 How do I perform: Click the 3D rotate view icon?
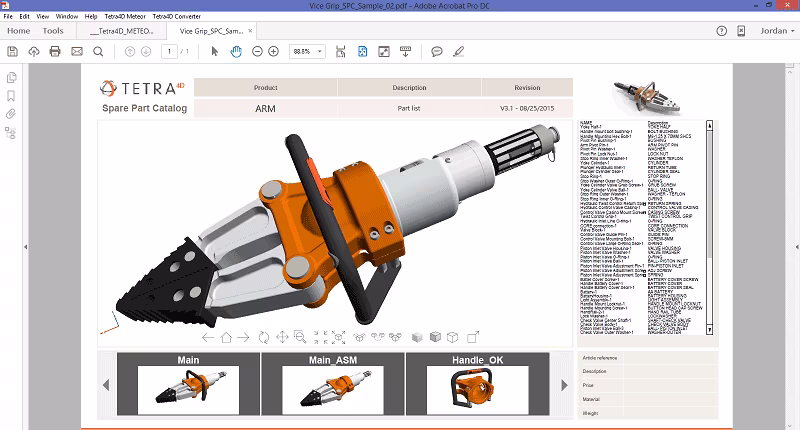coord(264,337)
